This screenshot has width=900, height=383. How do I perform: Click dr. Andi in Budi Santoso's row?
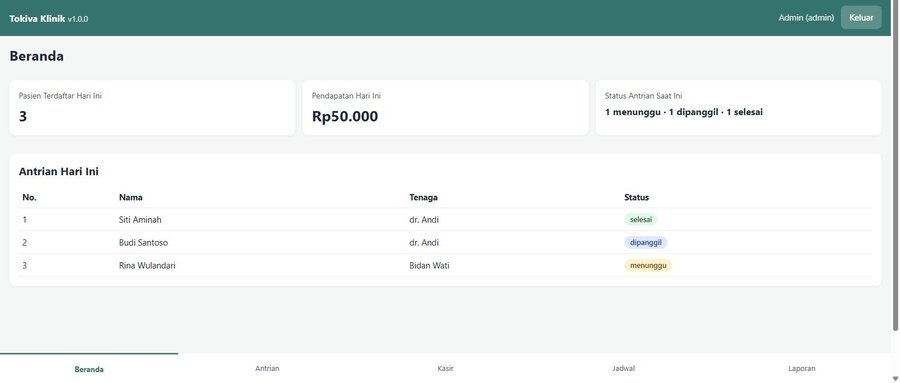(x=424, y=242)
